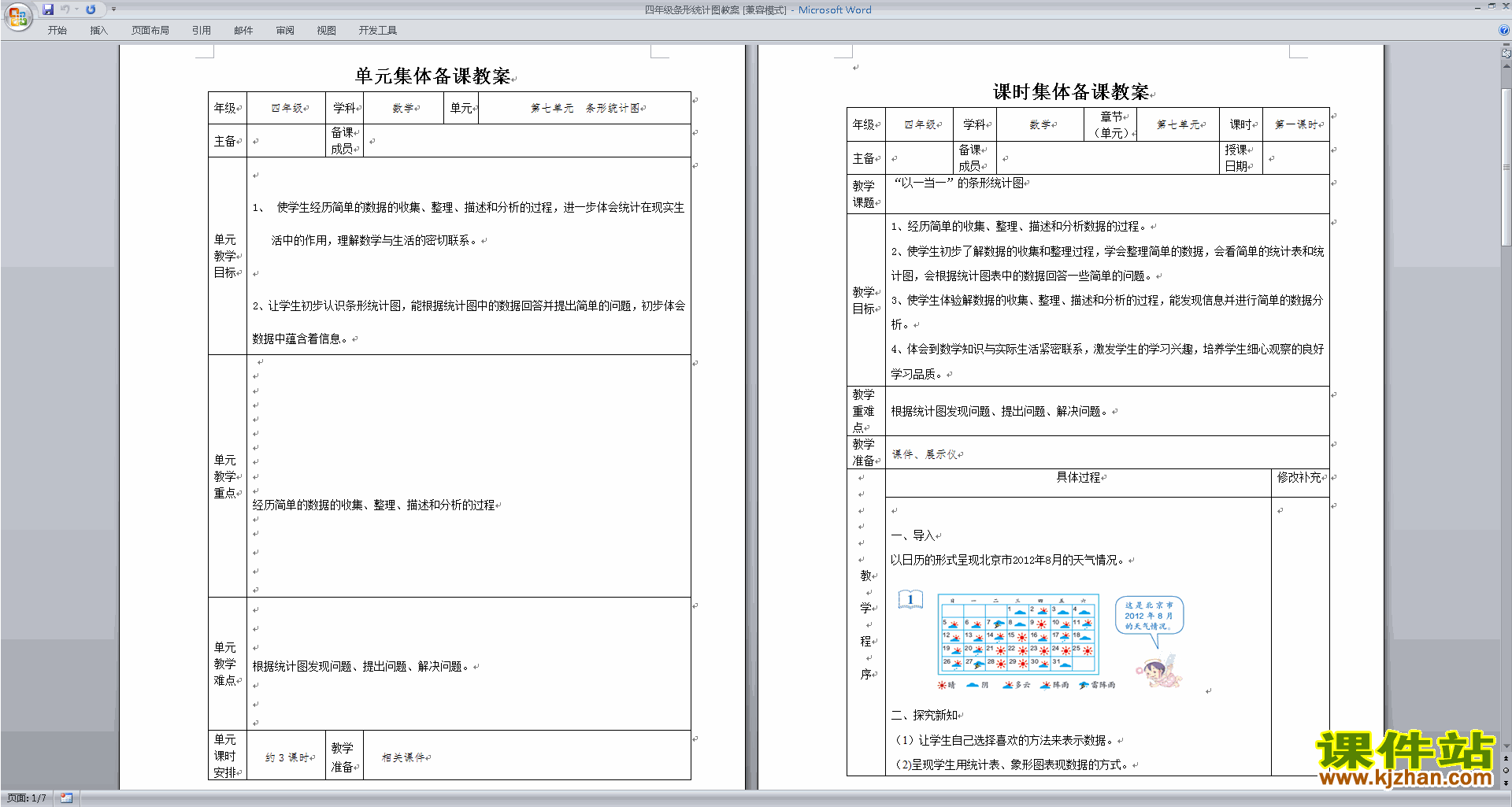Click line (1) 让学生自己选择喜欢的方法来表示数据
This screenshot has height=807, width=1512.
pyautogui.click(x=1005, y=741)
